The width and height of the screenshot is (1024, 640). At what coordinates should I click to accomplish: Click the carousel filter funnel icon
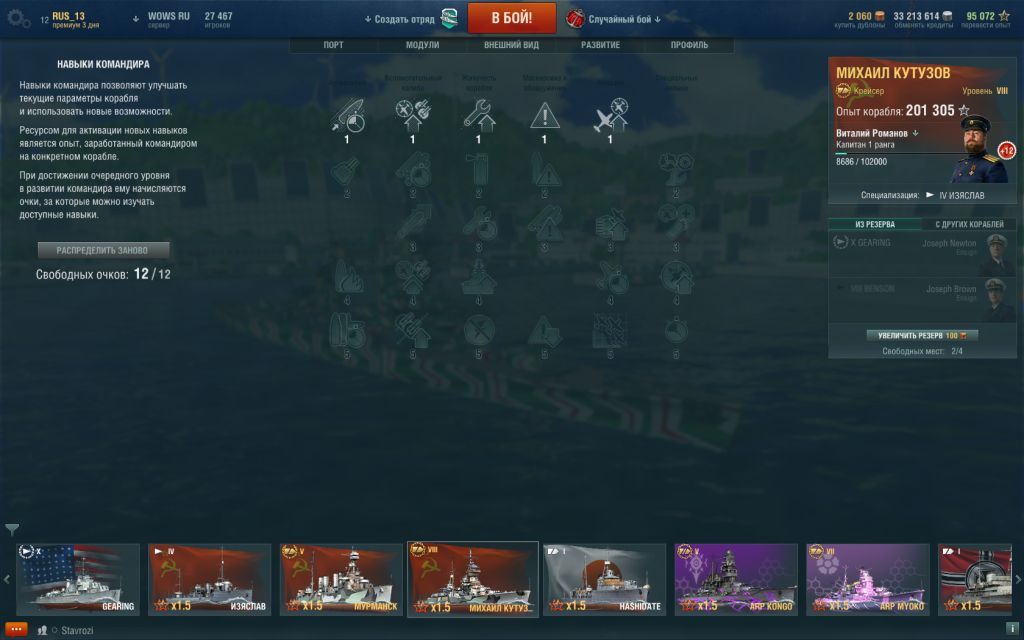pos(12,528)
